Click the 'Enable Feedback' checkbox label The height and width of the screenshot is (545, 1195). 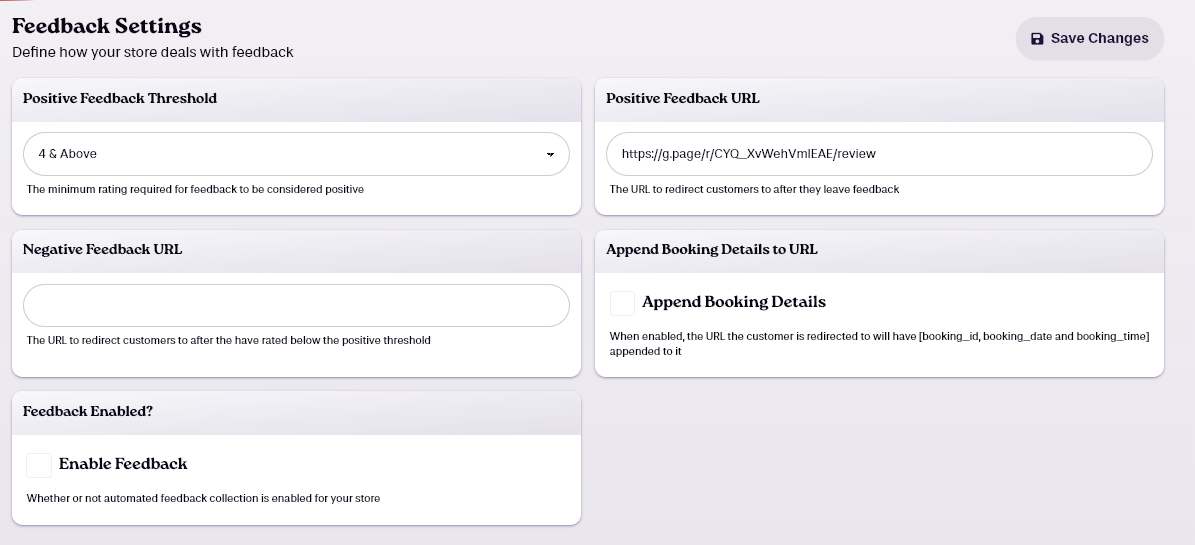click(x=123, y=463)
